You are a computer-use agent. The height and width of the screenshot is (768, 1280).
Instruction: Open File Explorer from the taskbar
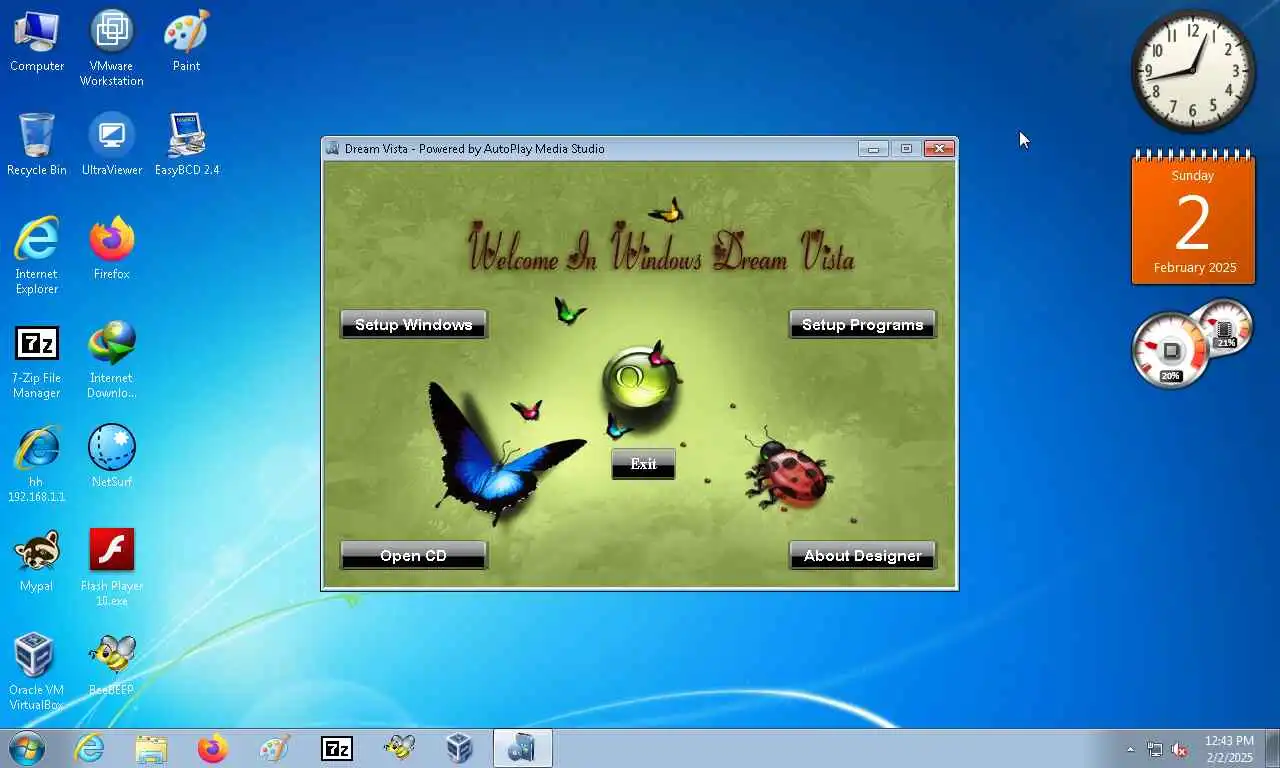click(x=151, y=748)
